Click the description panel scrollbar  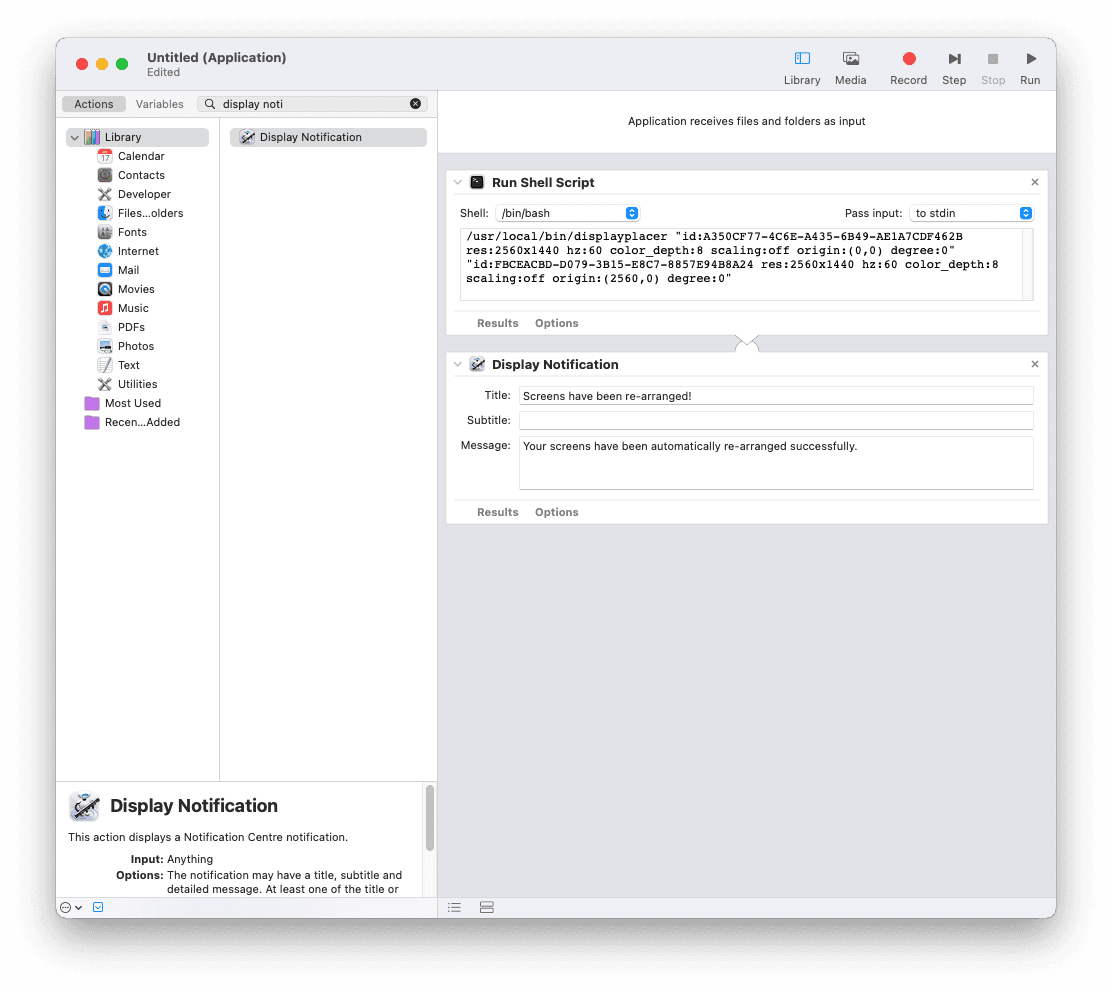(430, 818)
